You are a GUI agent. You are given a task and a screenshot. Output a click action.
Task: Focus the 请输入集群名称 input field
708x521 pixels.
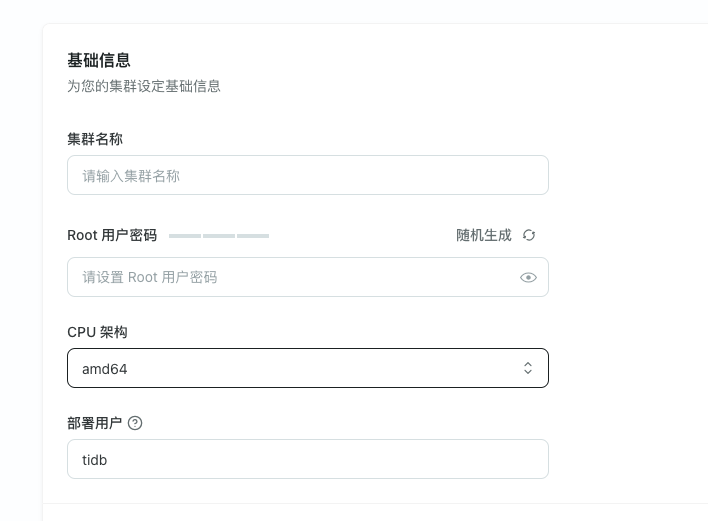pos(307,175)
